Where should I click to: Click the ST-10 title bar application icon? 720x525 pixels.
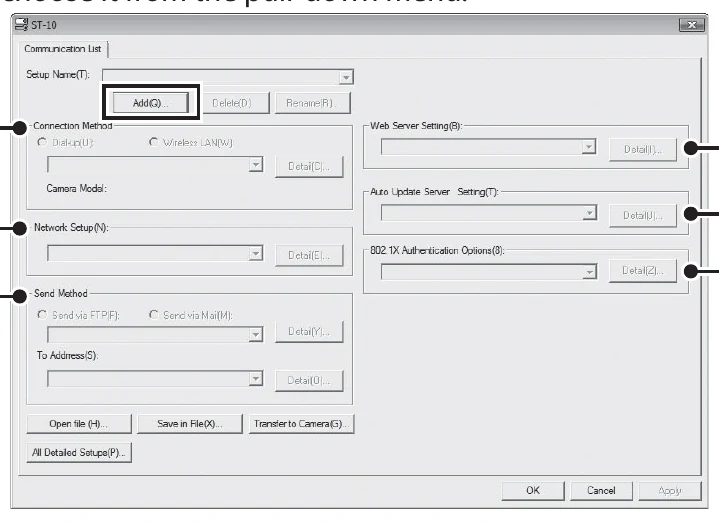click(21, 24)
